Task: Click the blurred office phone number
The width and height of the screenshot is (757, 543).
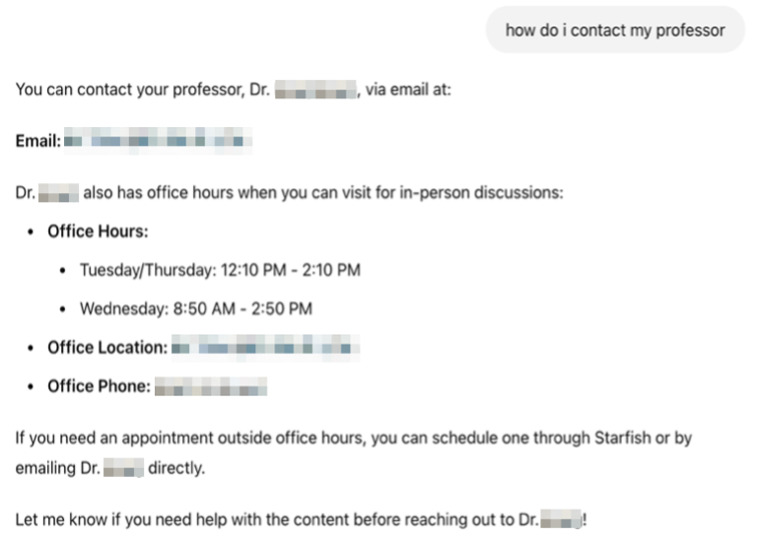Action: pos(210,387)
